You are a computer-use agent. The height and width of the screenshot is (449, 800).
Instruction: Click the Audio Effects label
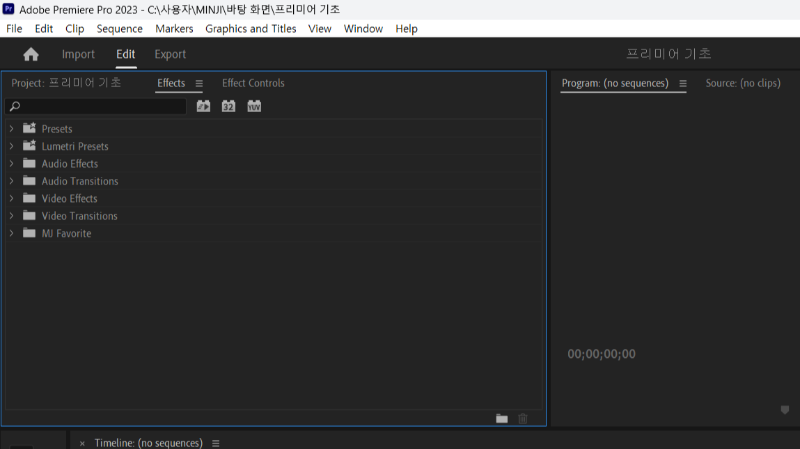click(70, 163)
